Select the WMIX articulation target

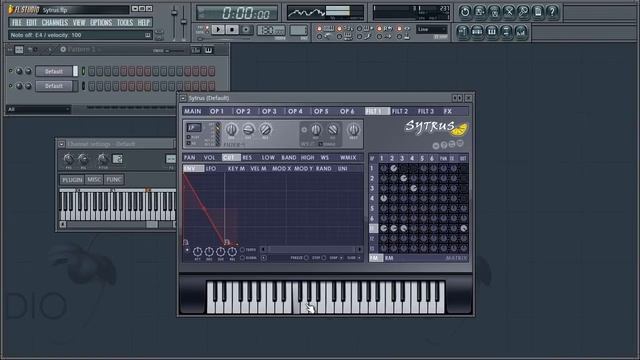(348, 158)
